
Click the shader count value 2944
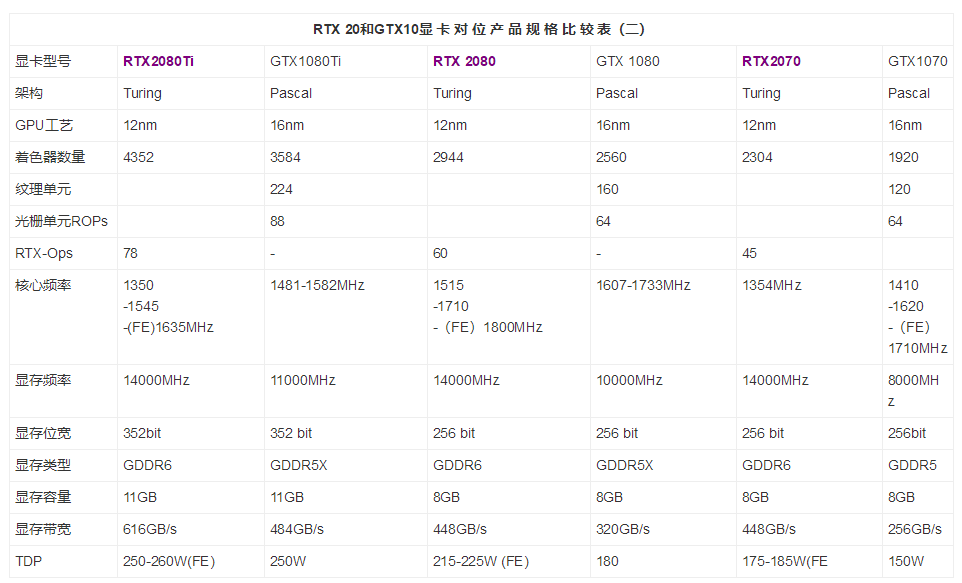tap(448, 157)
